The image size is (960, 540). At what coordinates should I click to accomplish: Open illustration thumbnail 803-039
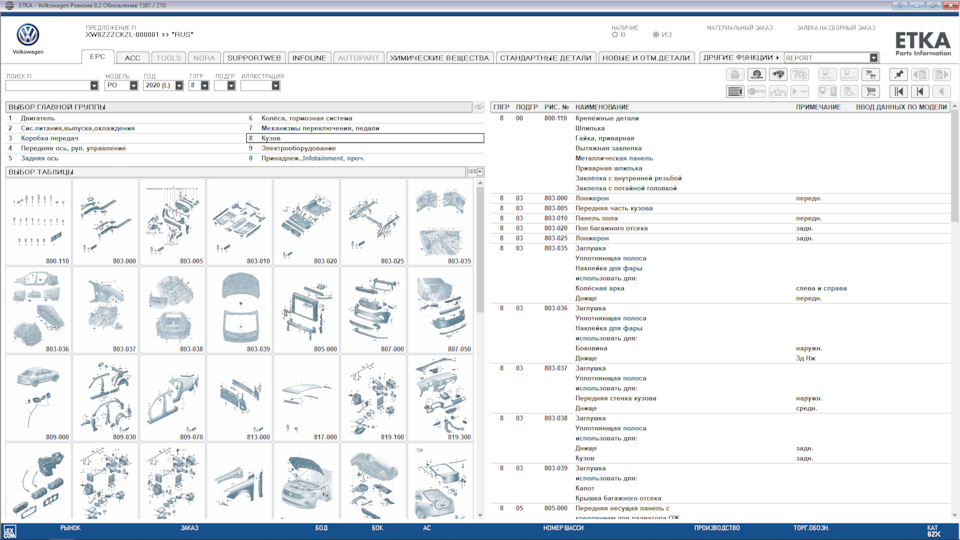(x=240, y=310)
